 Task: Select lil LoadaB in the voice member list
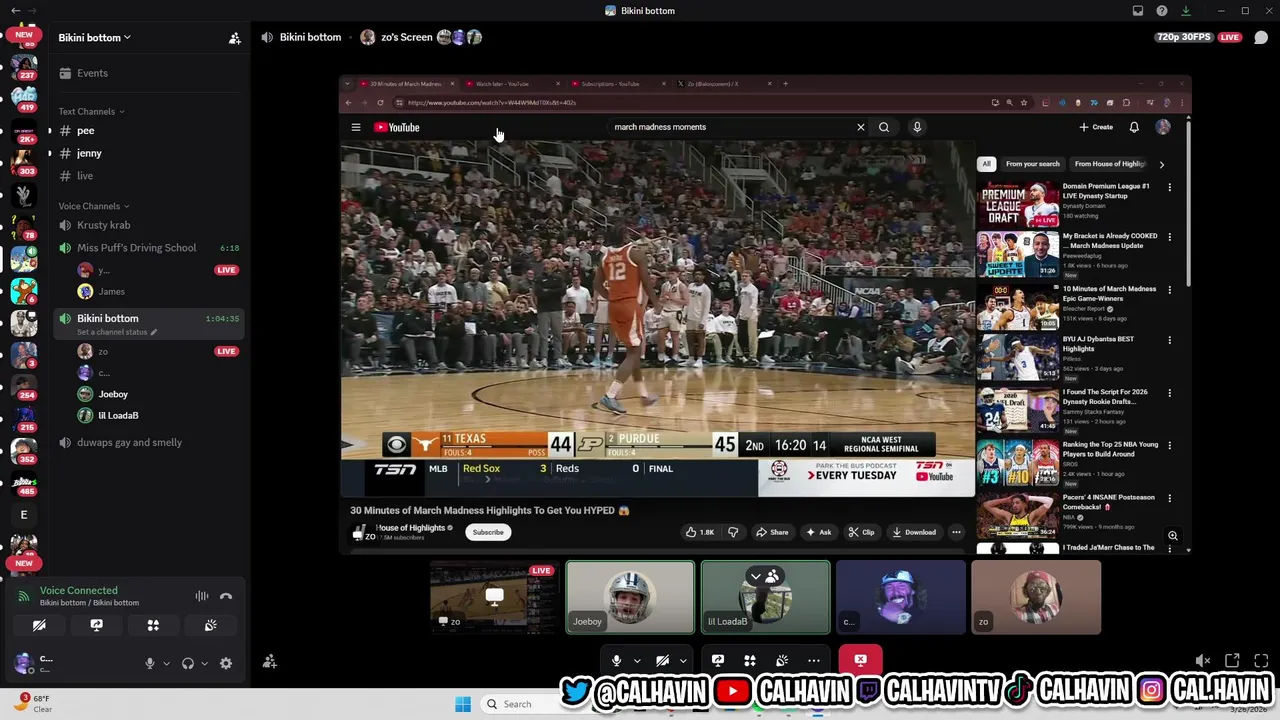(x=118, y=415)
